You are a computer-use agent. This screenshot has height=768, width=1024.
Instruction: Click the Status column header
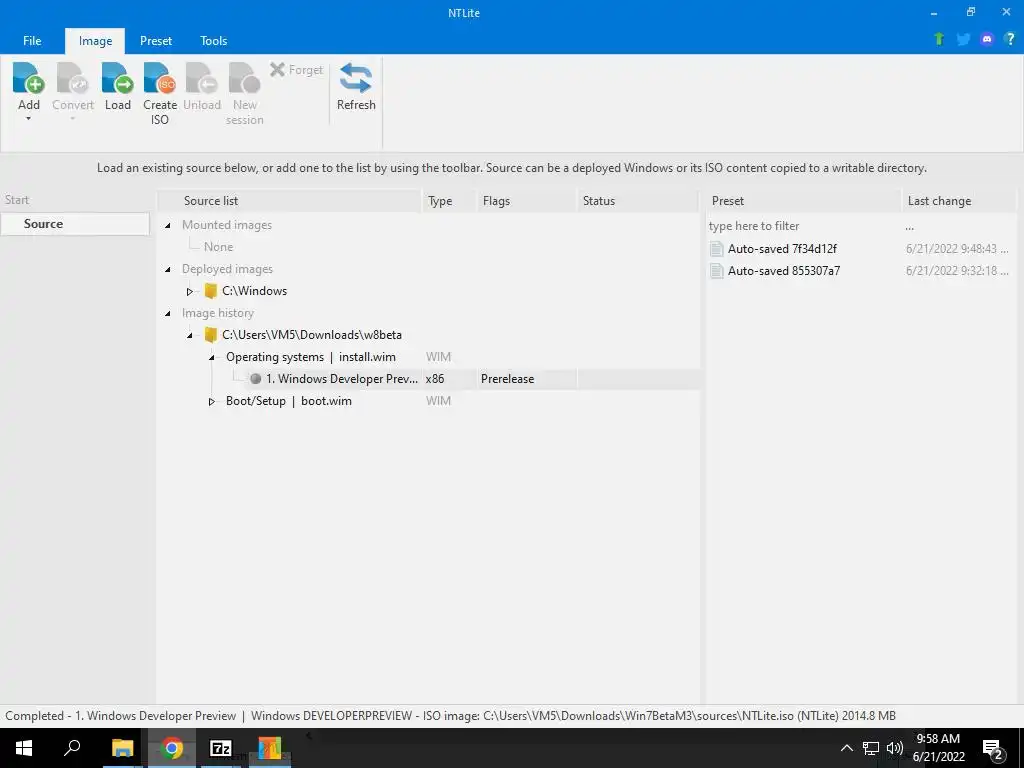638,200
